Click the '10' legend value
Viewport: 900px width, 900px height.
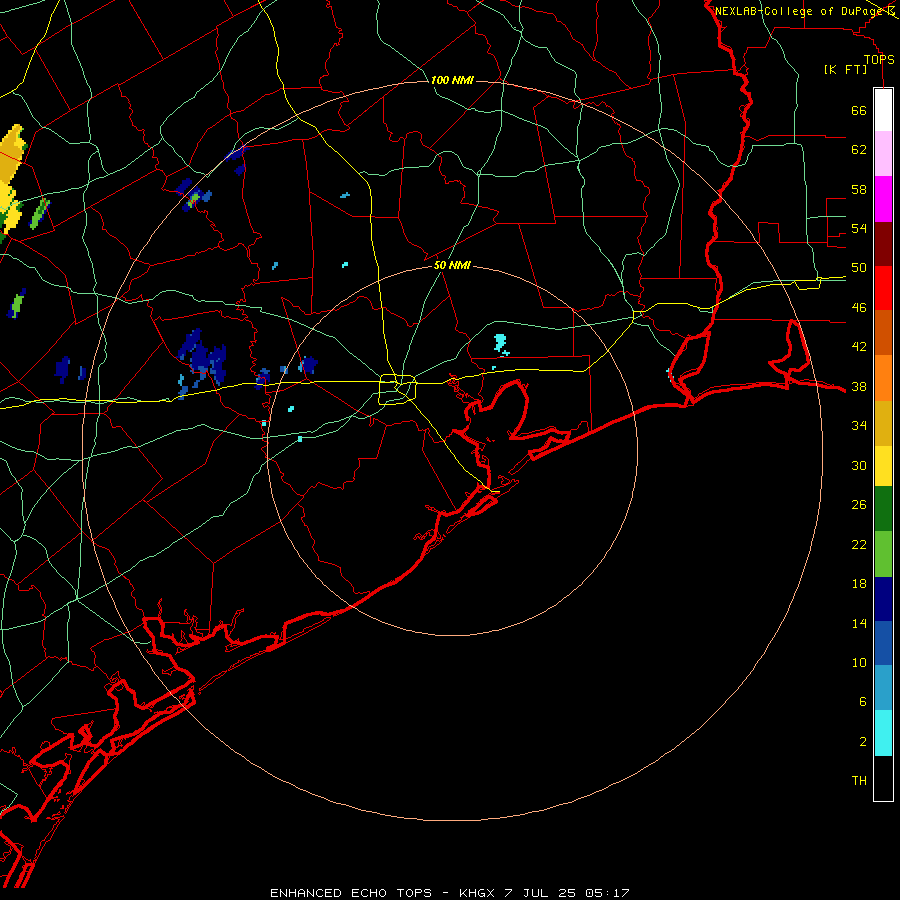tap(859, 662)
